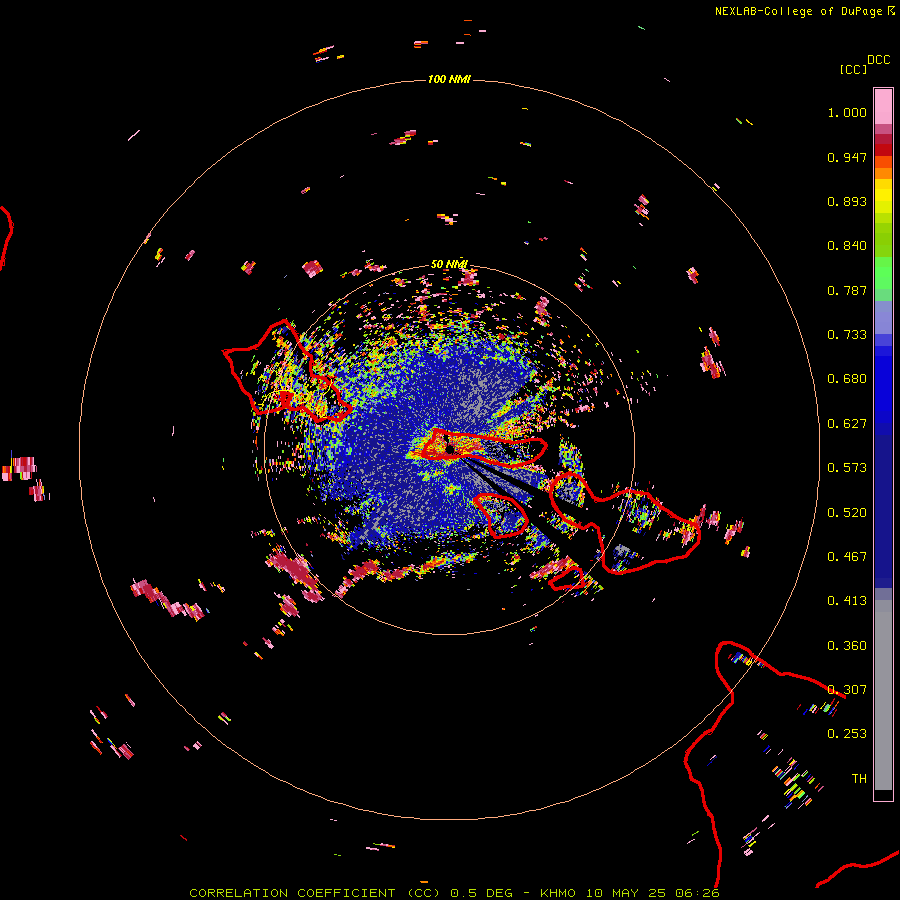Click the 0.413 color scale value

(x=847, y=601)
